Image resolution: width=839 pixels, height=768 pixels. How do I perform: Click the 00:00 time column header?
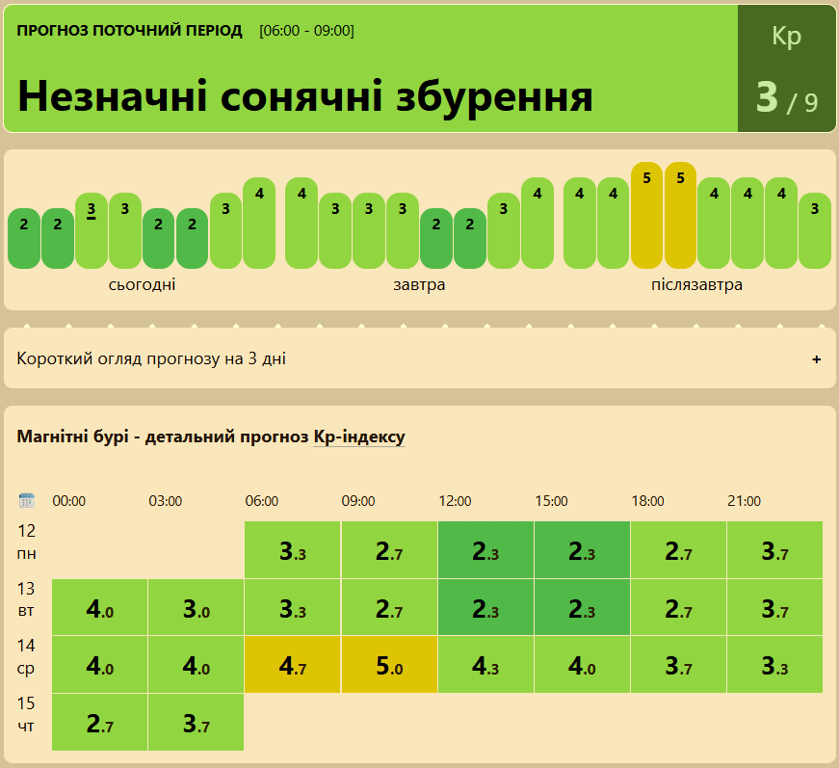pyautogui.click(x=69, y=501)
